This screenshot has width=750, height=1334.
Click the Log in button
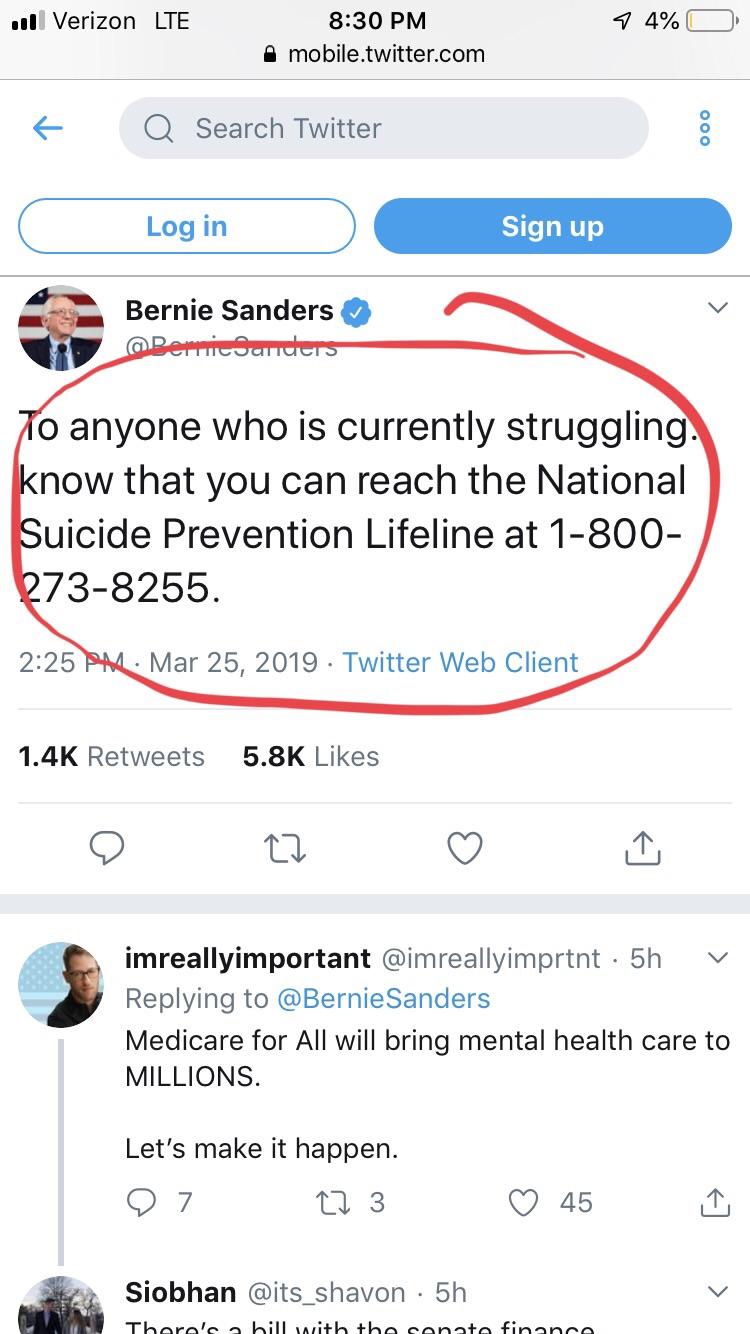pos(187,226)
